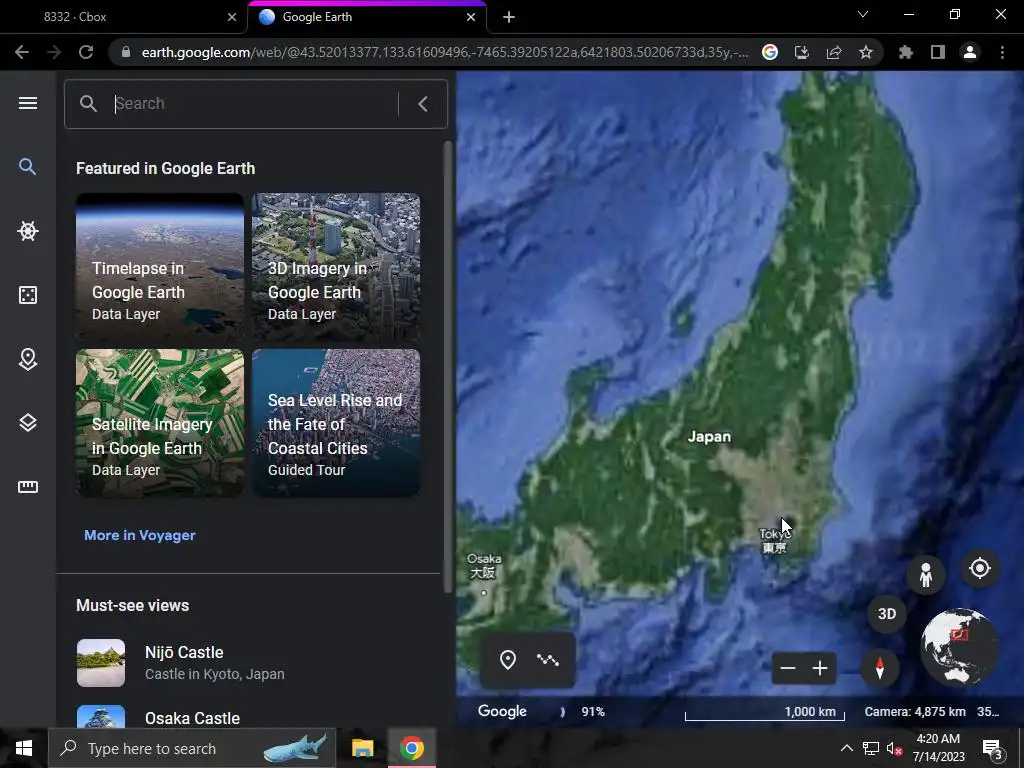The height and width of the screenshot is (768, 1024).
Task: Click the Camera 4,875 km status text
Action: click(915, 712)
